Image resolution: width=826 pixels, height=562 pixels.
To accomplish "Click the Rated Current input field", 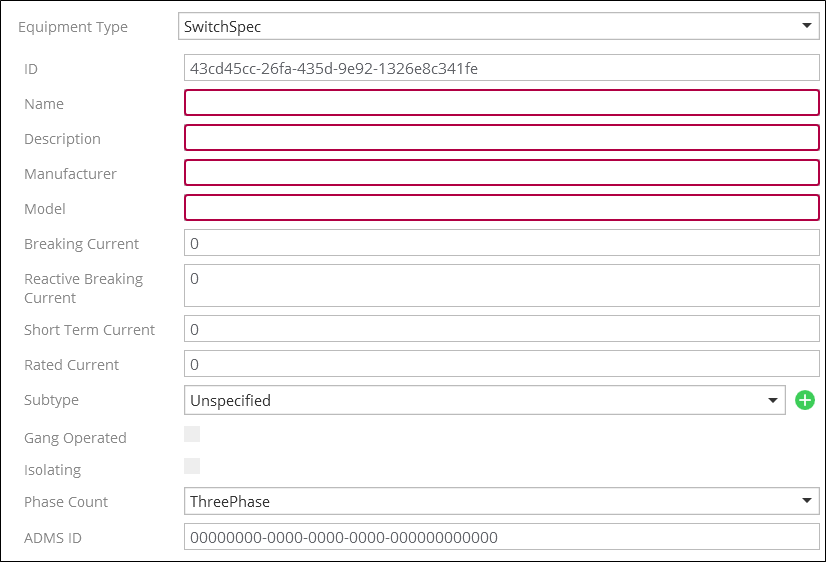I will (502, 364).
